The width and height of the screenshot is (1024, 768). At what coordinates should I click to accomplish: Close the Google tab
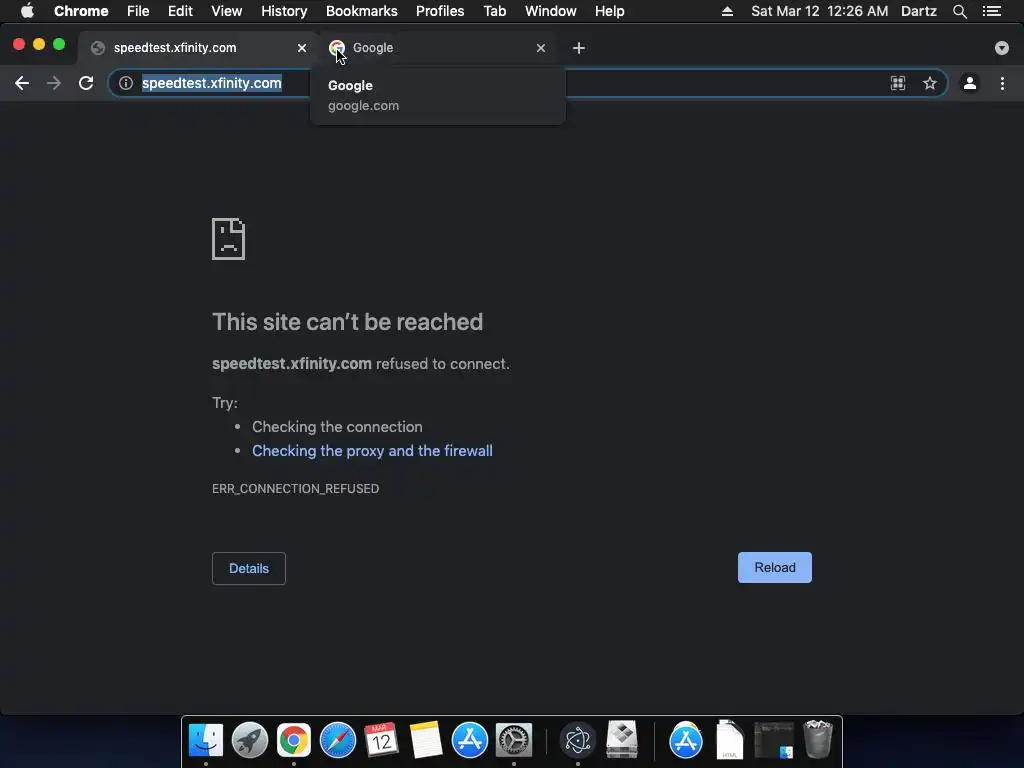[541, 48]
